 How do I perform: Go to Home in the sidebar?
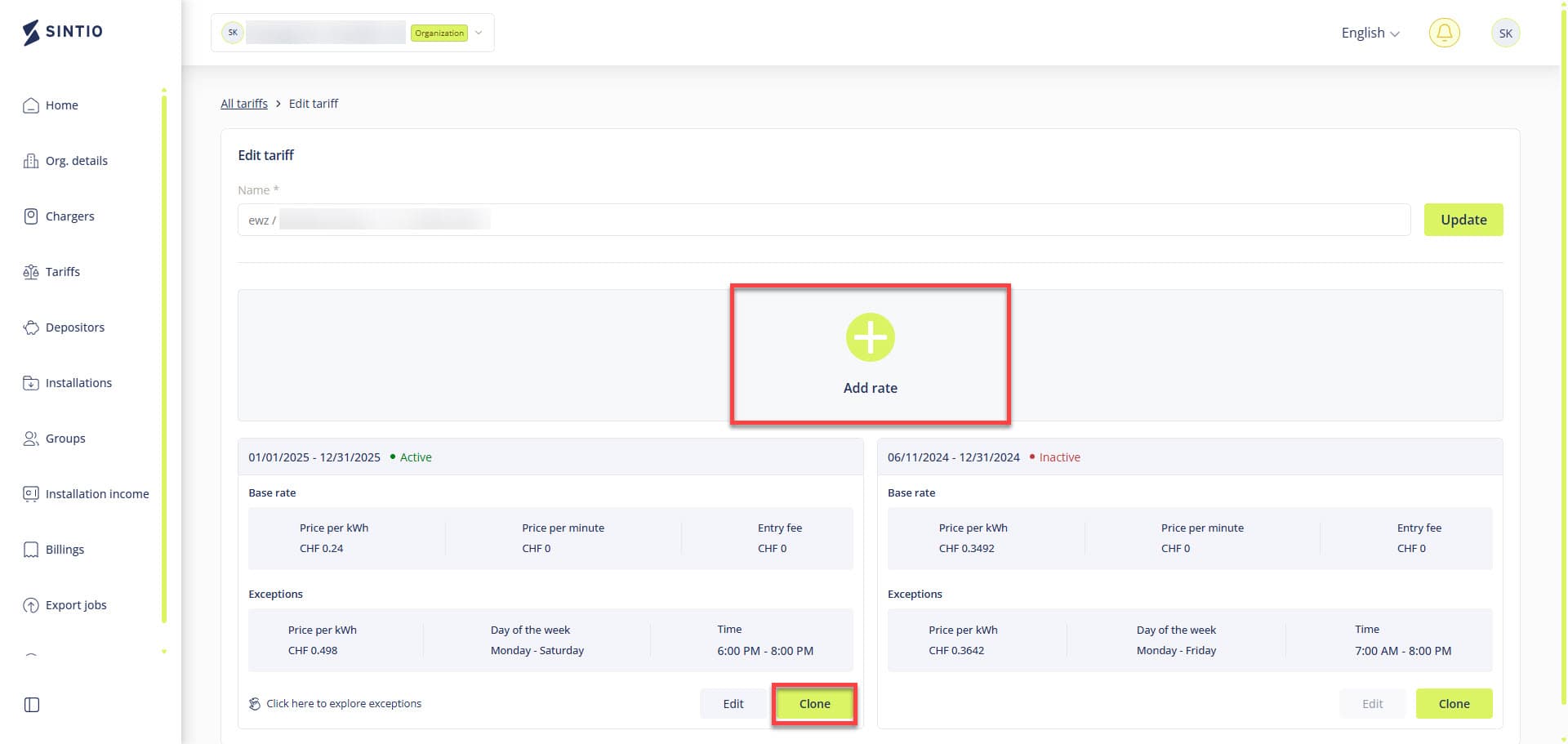click(62, 105)
